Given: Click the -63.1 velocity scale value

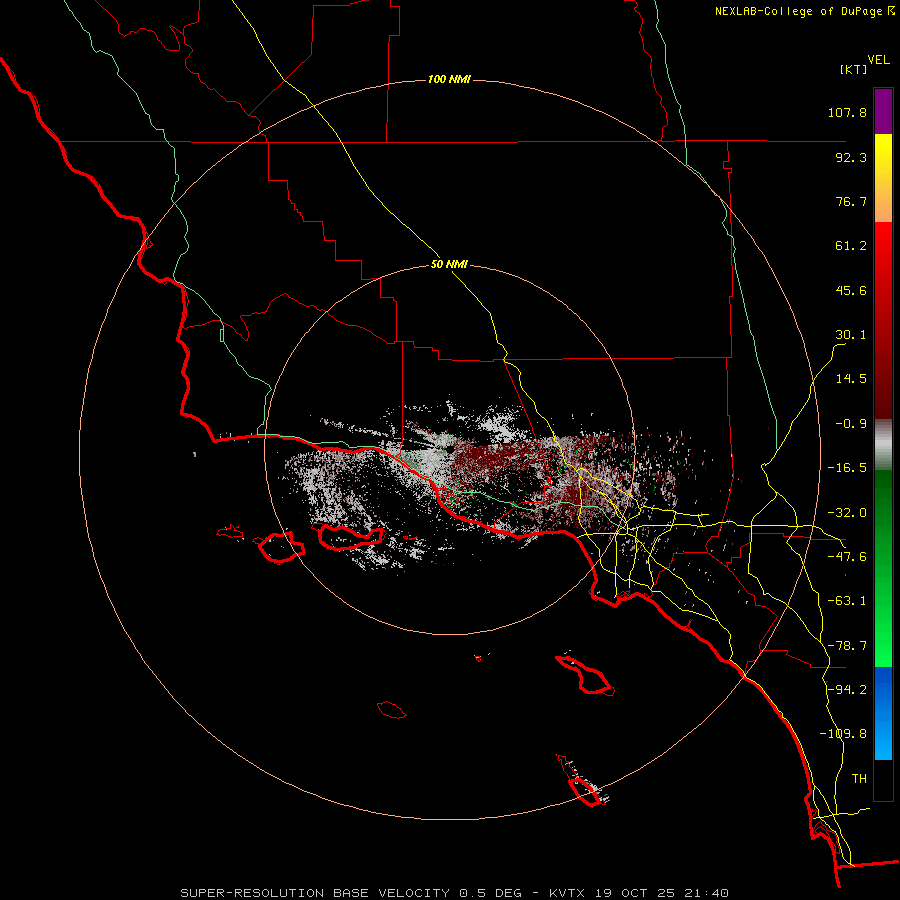Looking at the screenshot, I should [847, 601].
